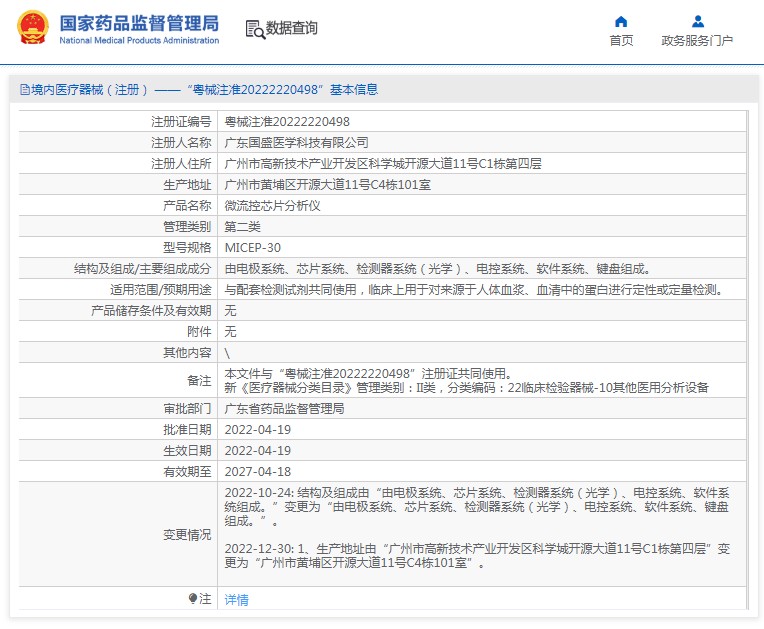Open the 政务服务门户 text link

click(697, 41)
